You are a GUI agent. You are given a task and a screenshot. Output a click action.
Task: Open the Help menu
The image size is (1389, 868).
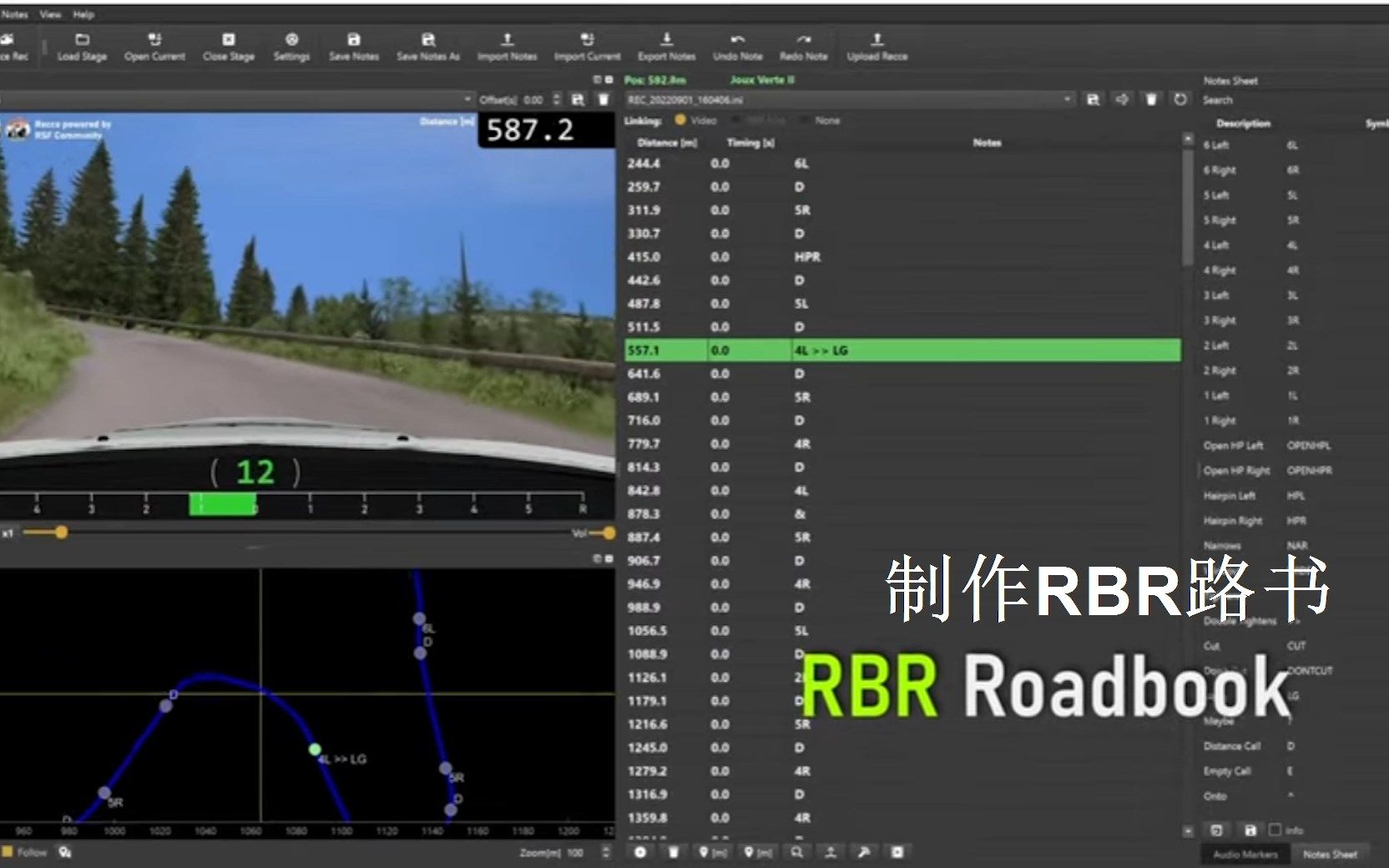83,14
